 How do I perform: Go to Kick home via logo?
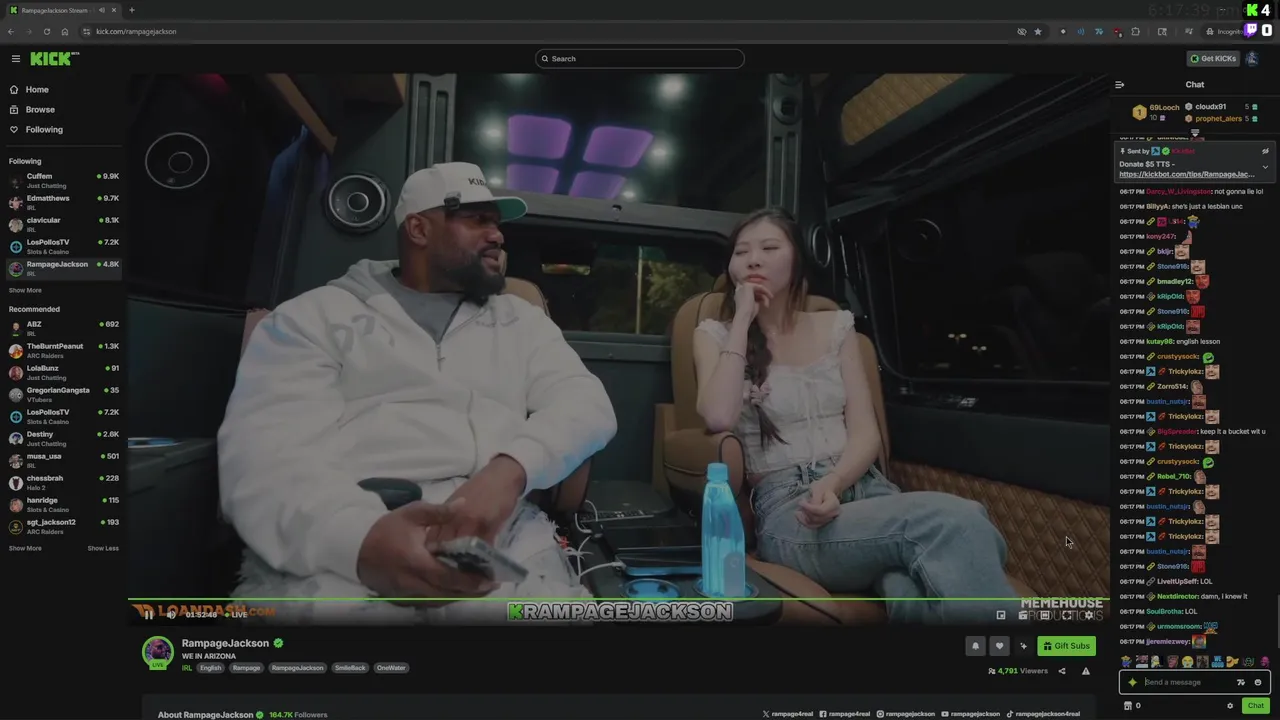coord(54,59)
